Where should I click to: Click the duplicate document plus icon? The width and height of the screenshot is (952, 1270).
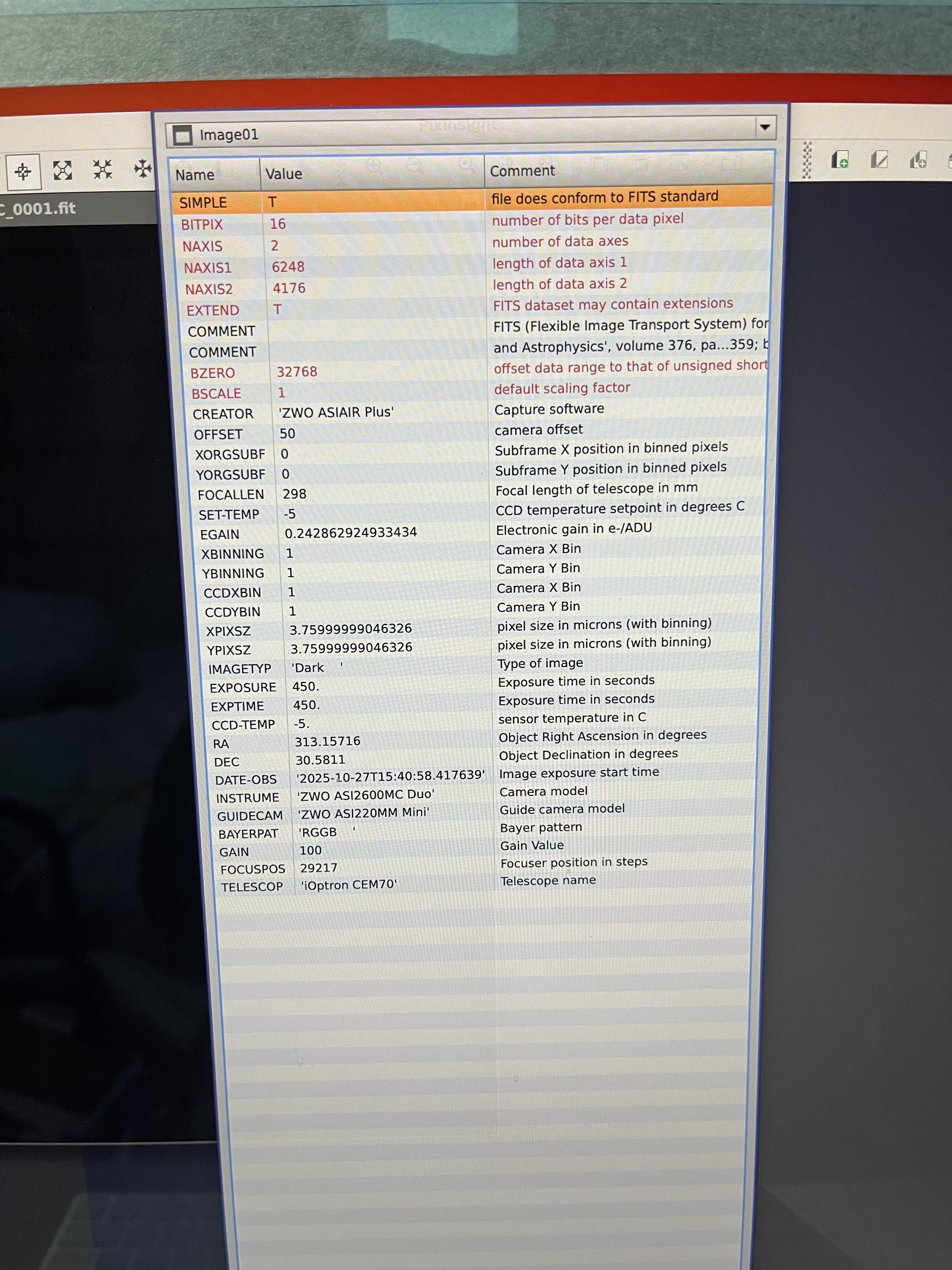point(918,160)
